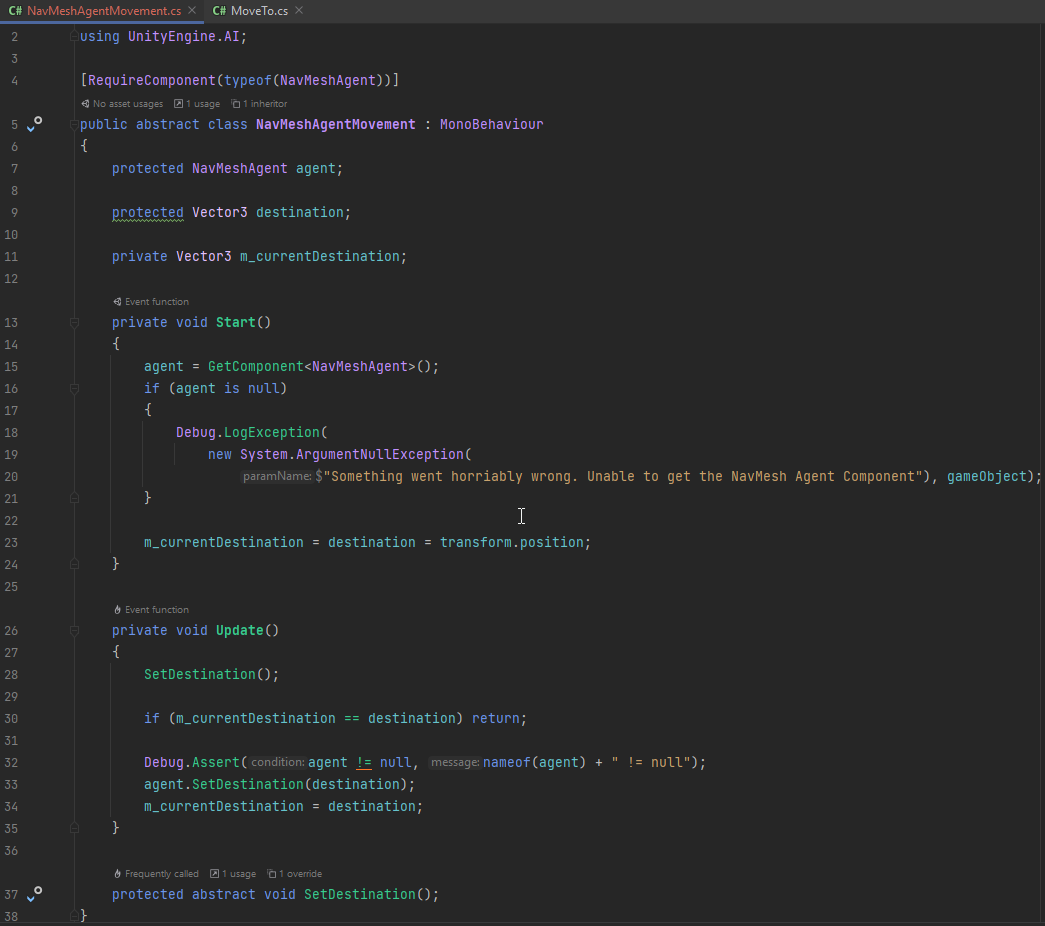Click the fold end marker on line 24
Image resolution: width=1045 pixels, height=926 pixels.
click(x=74, y=564)
